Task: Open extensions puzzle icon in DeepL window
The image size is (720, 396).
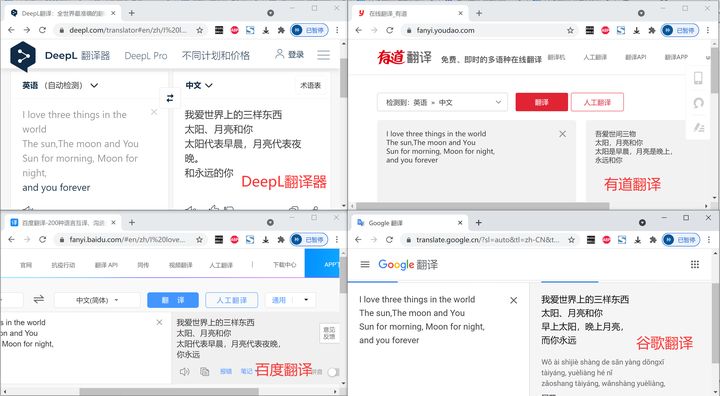Action: (x=281, y=30)
